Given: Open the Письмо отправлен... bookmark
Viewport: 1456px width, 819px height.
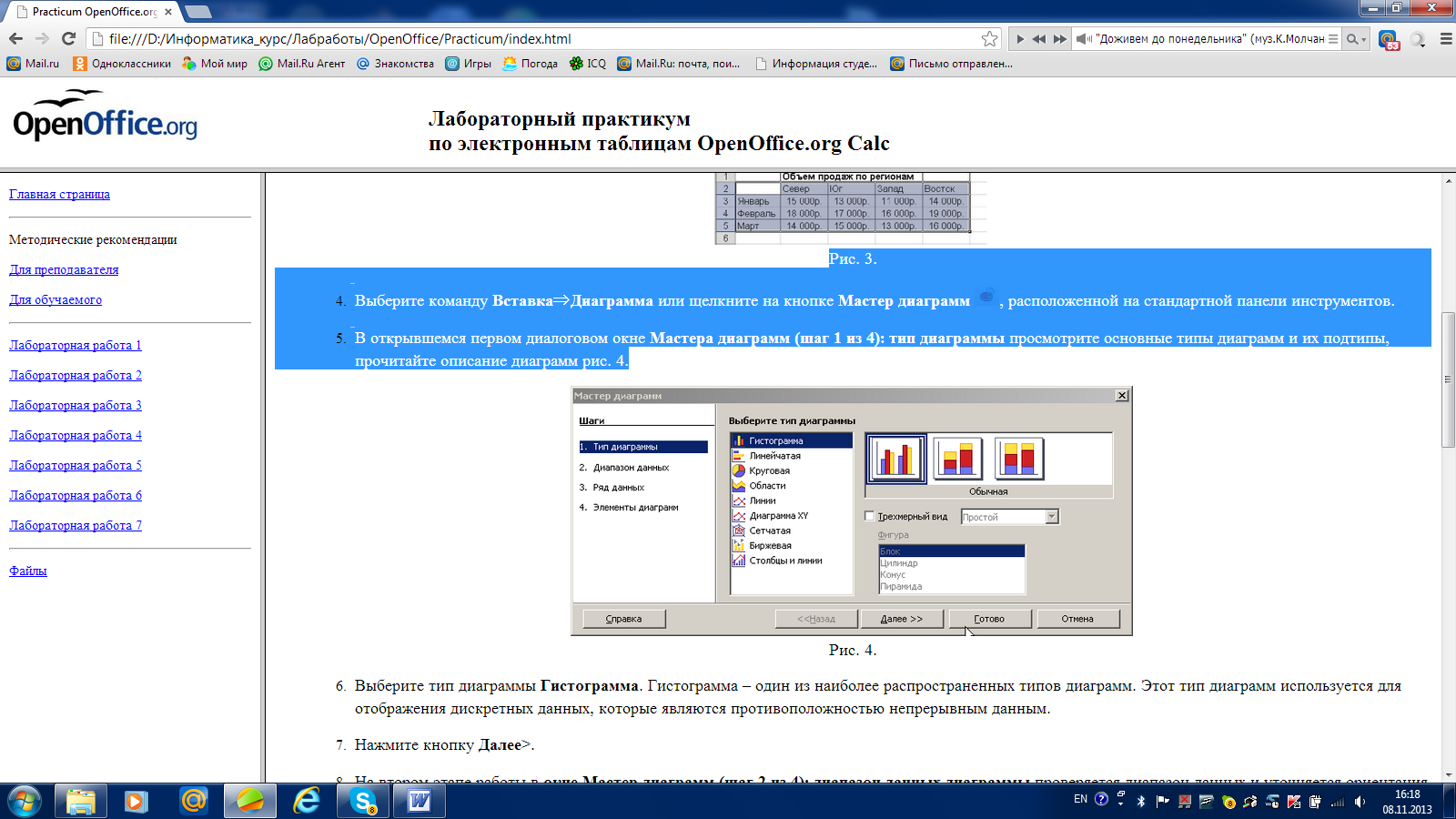Looking at the screenshot, I should (x=952, y=64).
